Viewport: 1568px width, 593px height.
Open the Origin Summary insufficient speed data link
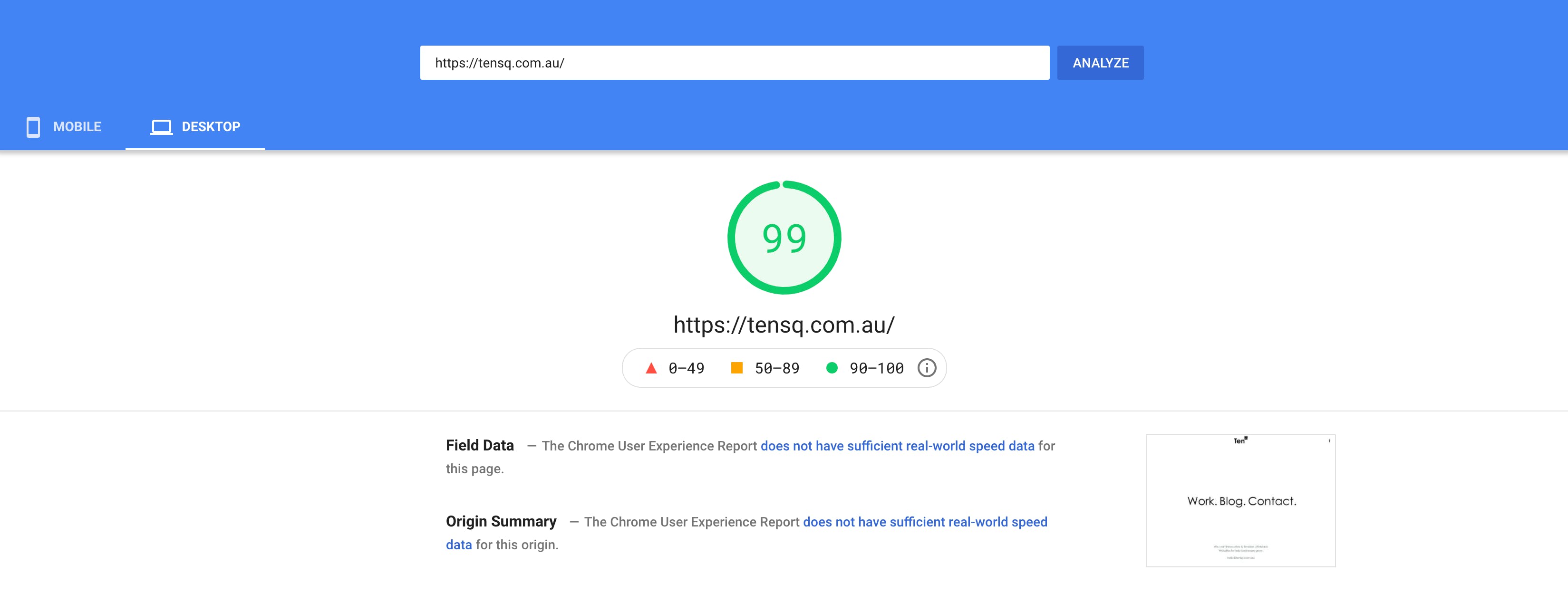click(x=925, y=522)
